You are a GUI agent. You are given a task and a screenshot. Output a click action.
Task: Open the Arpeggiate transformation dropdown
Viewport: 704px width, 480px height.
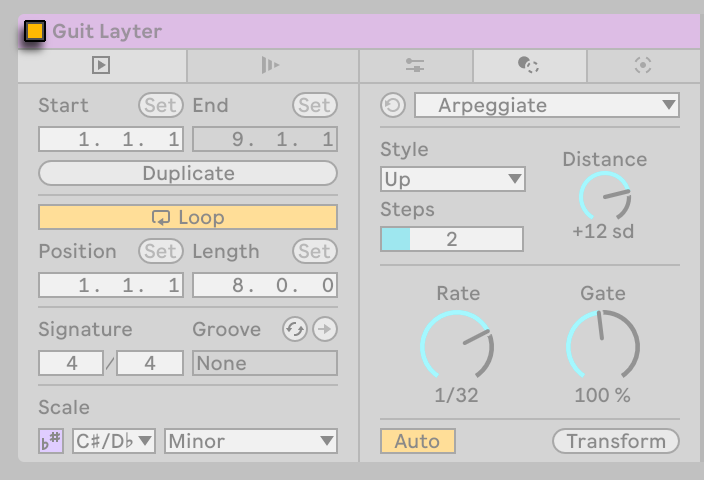pos(547,106)
